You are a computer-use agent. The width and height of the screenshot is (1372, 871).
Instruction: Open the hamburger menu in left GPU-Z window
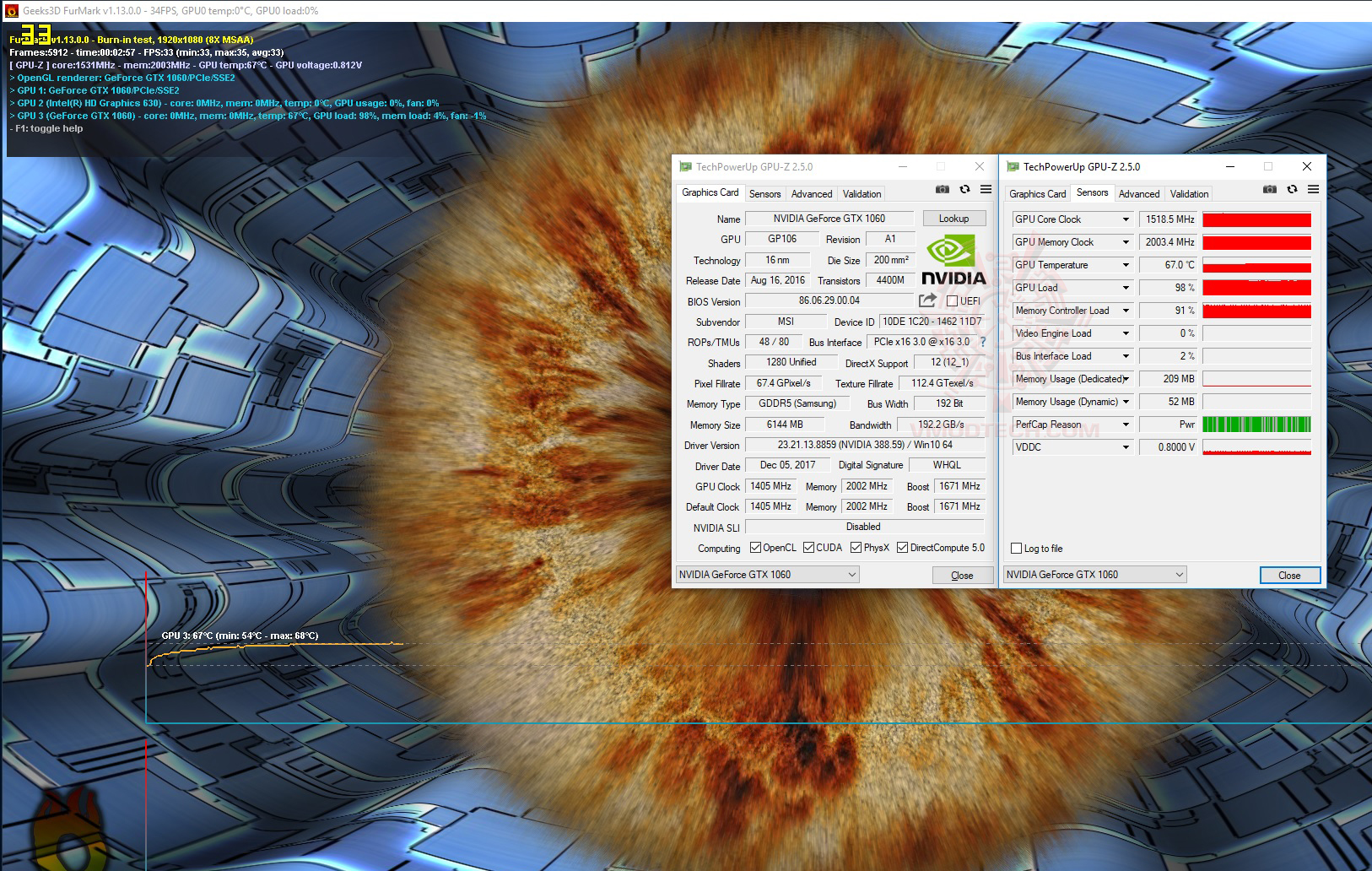(x=986, y=190)
